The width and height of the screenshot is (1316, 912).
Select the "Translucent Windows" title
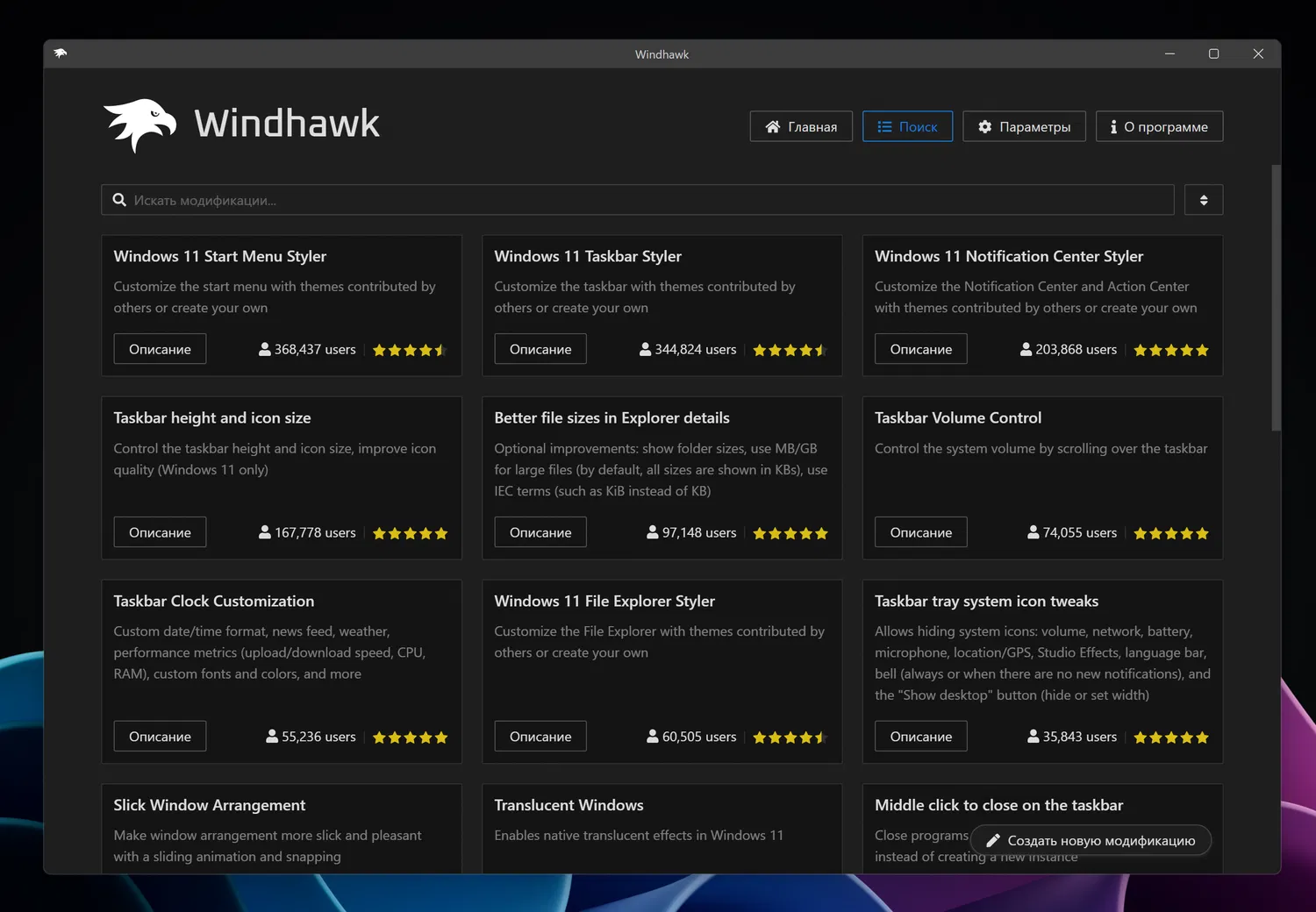pyautogui.click(x=569, y=806)
